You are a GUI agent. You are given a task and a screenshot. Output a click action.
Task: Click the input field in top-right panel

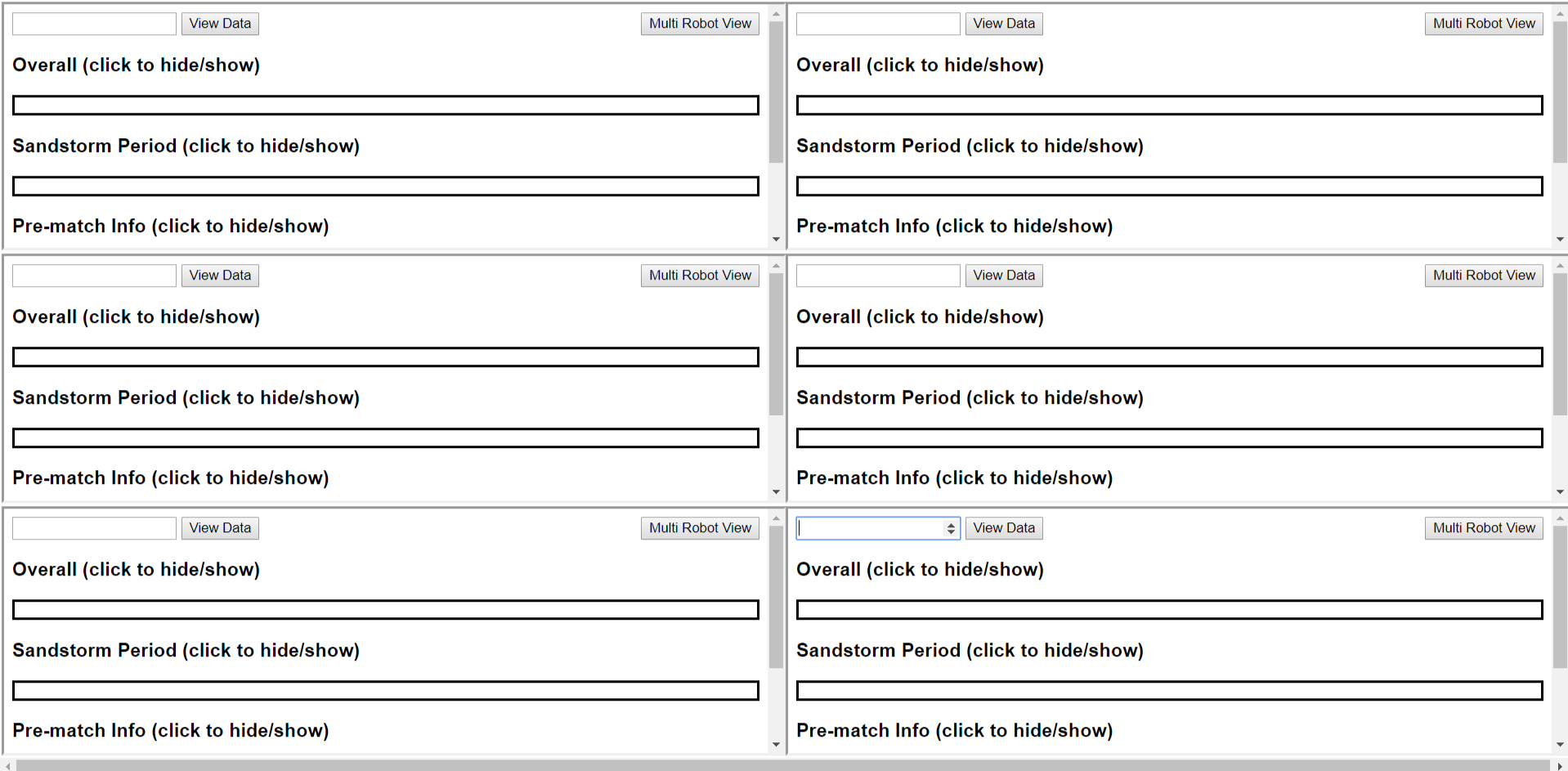(x=878, y=24)
